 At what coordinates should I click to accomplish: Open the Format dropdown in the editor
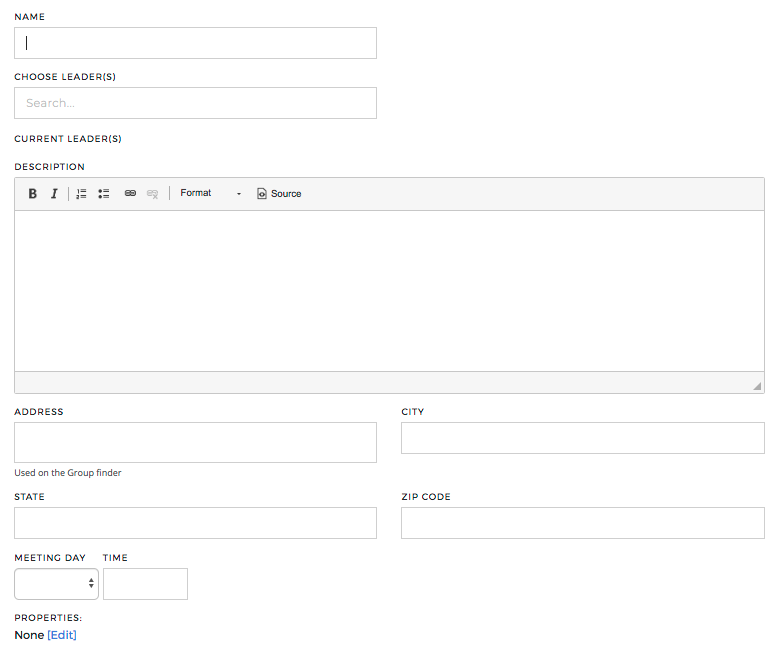(211, 193)
